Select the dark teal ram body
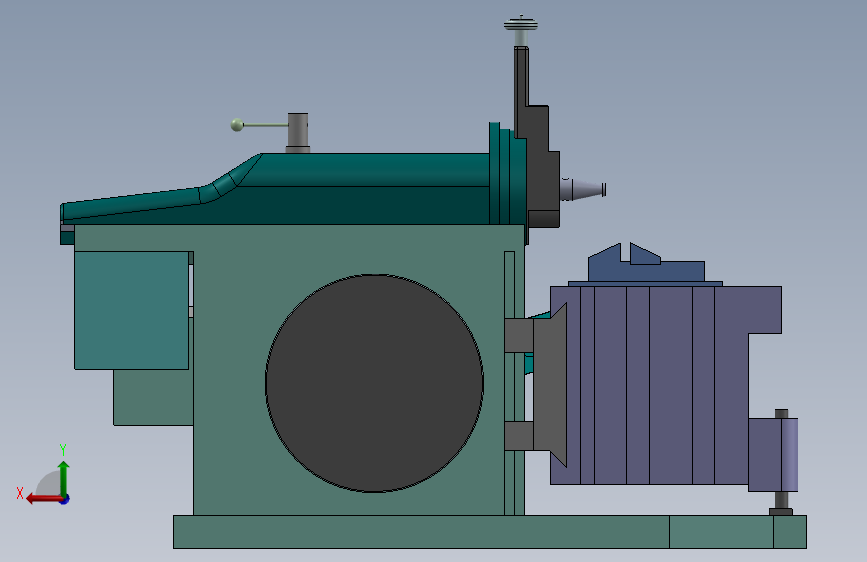This screenshot has width=867, height=562. point(276,191)
